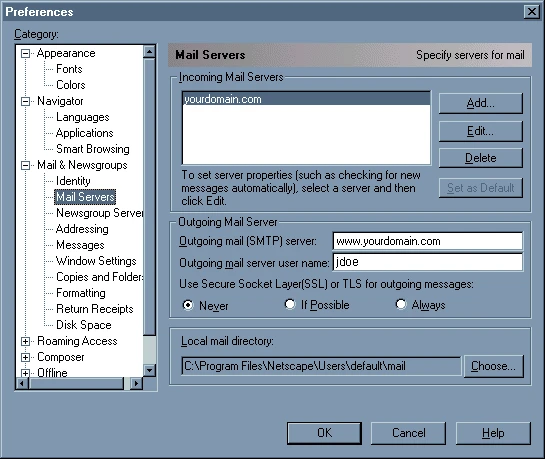The image size is (545, 459).
Task: Click the category list horizontal scrollbar thumb
Action: tap(76, 384)
